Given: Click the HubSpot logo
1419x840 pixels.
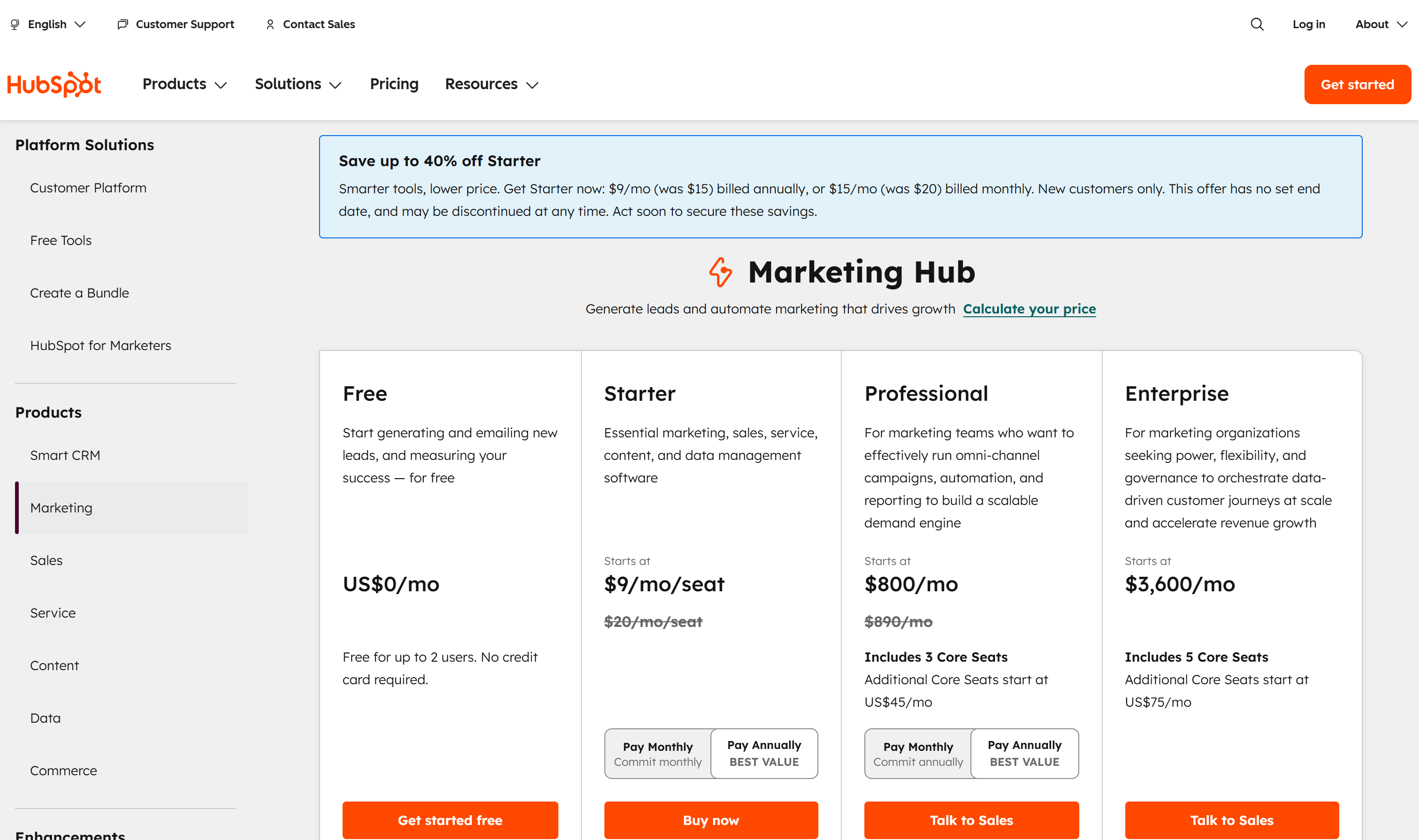Looking at the screenshot, I should click(x=54, y=84).
